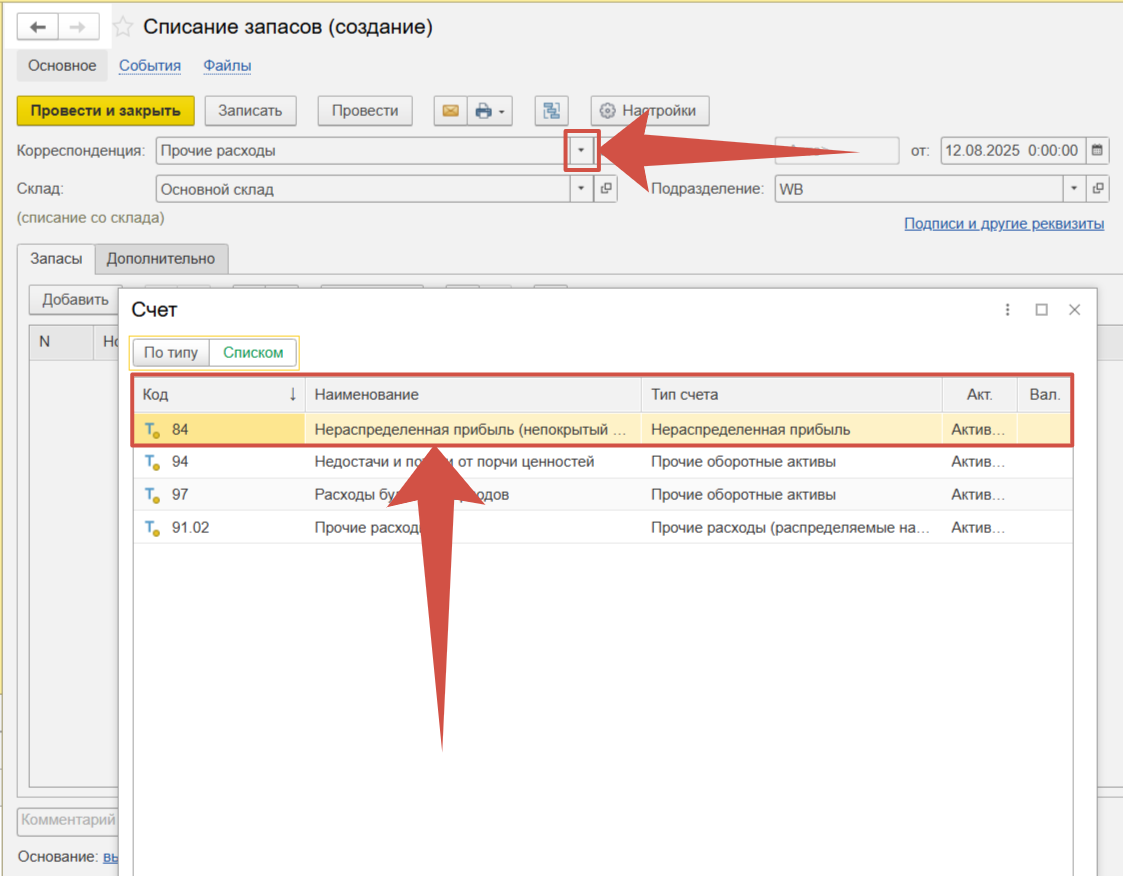
Task: Open calendar picker beside the date field
Action: coord(1097,151)
